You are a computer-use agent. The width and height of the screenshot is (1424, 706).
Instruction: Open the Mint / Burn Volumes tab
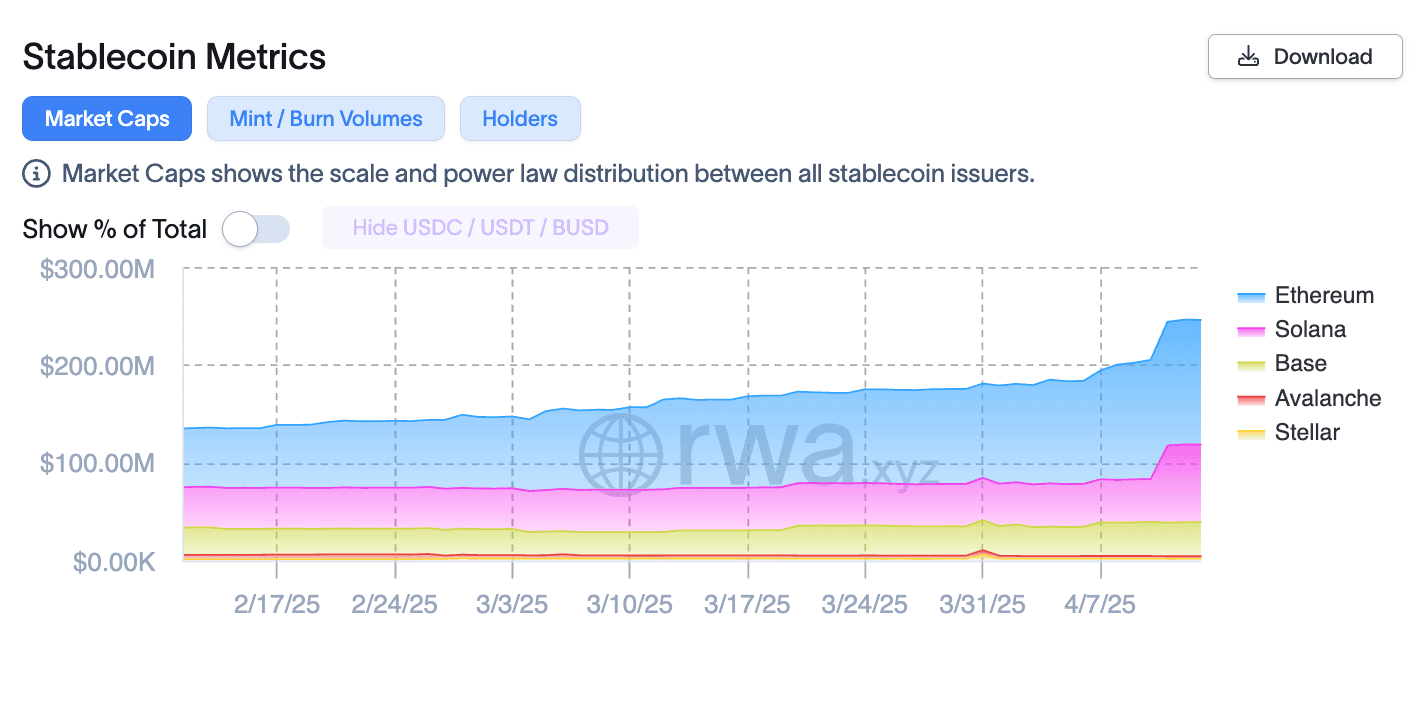326,119
